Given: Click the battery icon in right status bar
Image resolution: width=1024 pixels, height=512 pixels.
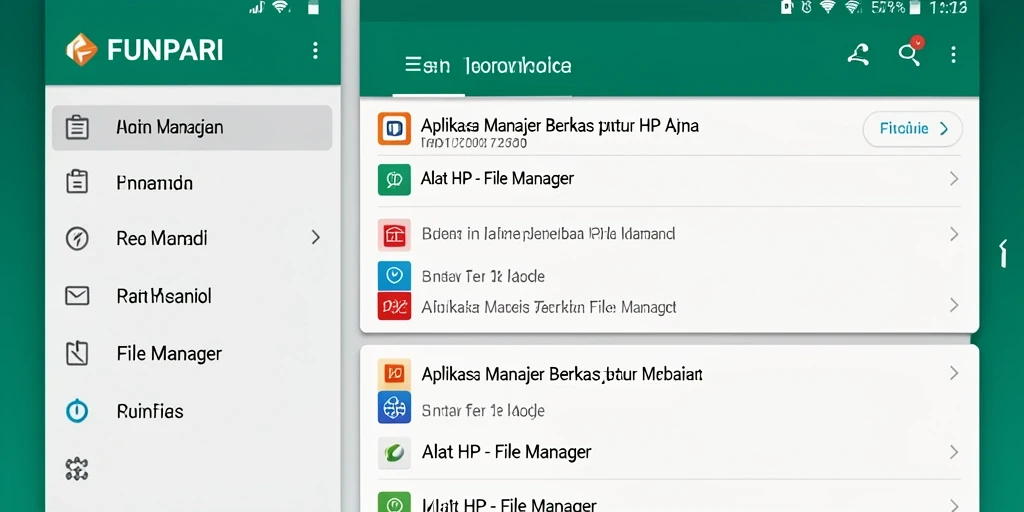Looking at the screenshot, I should [915, 8].
